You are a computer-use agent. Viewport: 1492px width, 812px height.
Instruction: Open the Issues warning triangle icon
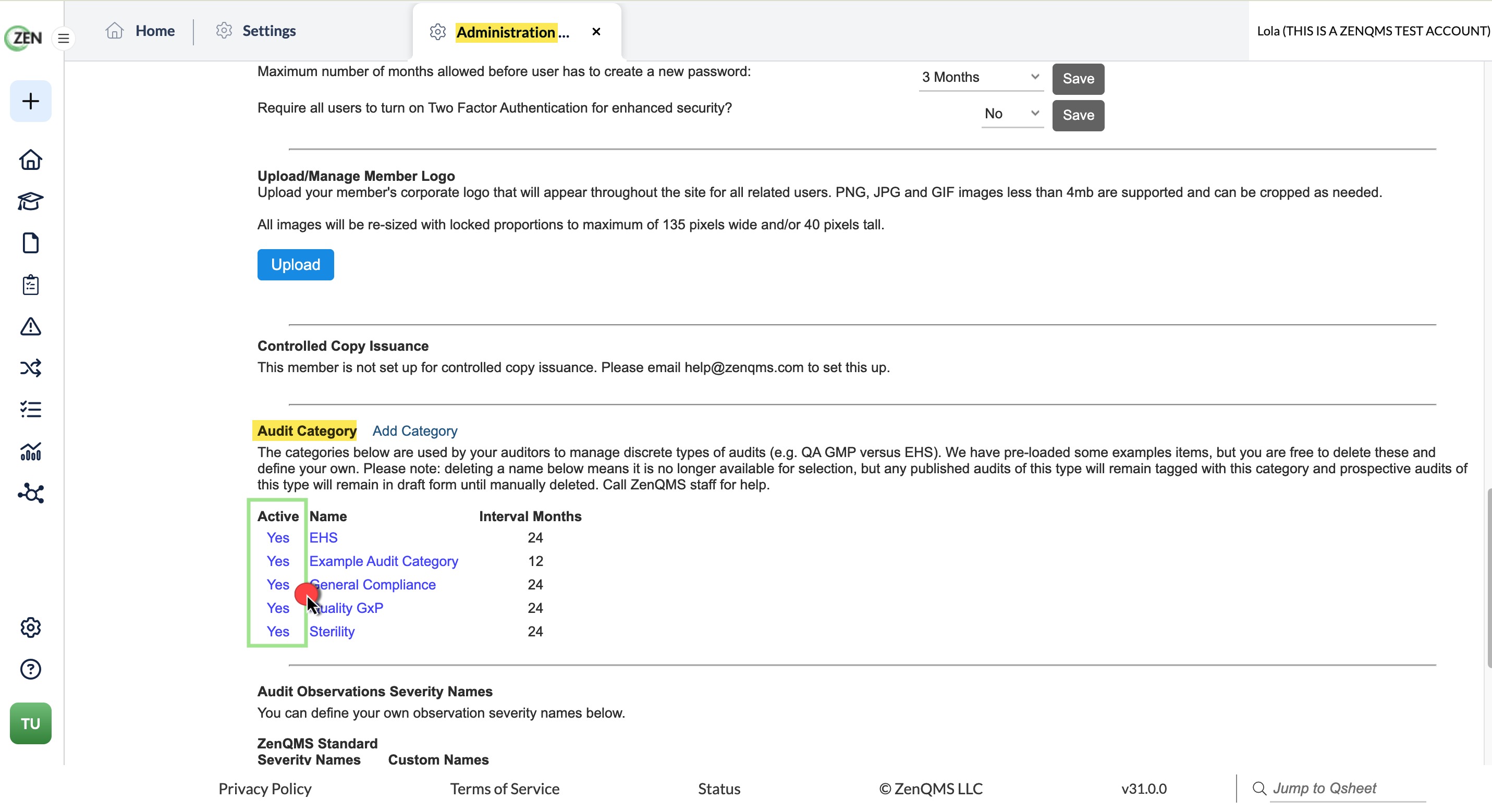coord(31,327)
